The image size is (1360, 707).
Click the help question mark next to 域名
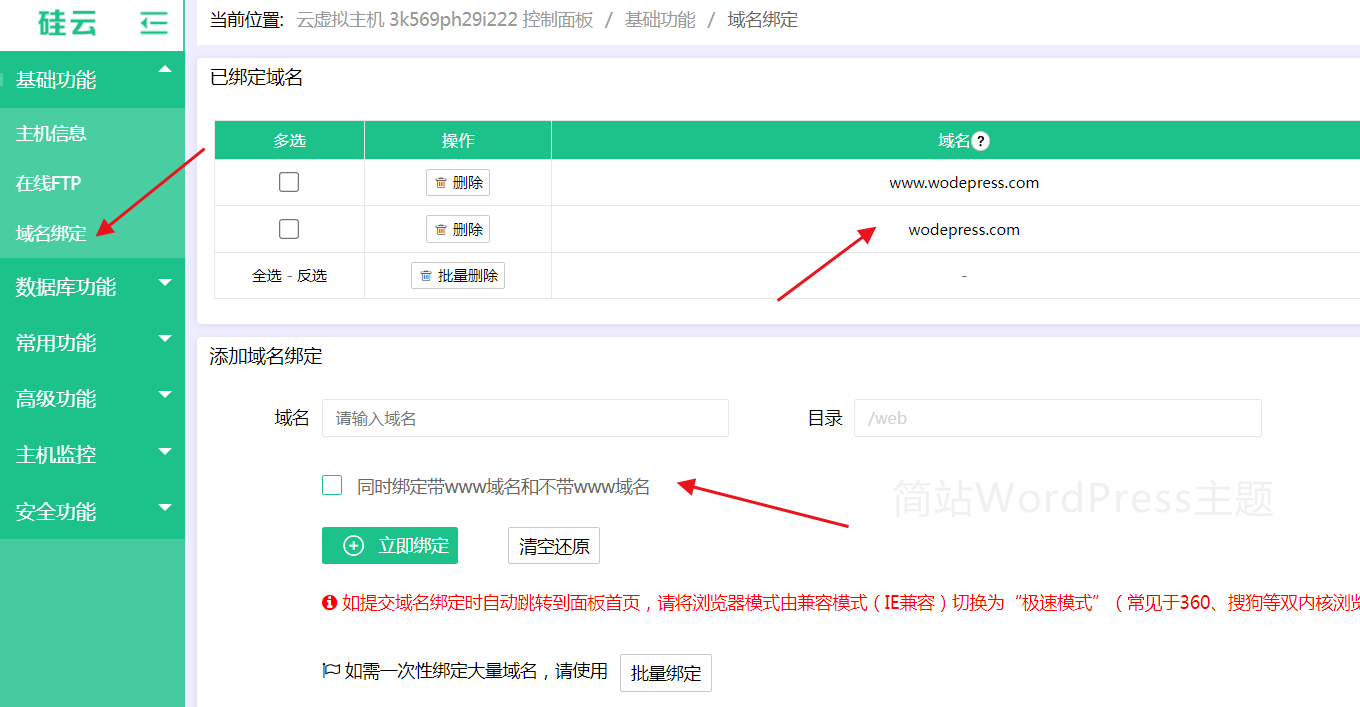[980, 141]
